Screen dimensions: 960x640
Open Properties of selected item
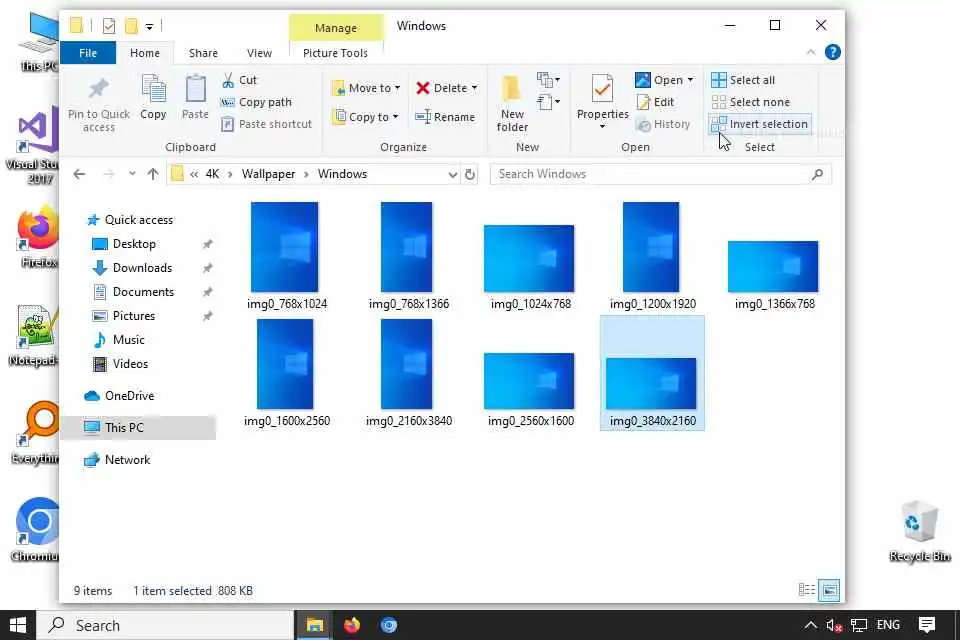click(x=602, y=102)
